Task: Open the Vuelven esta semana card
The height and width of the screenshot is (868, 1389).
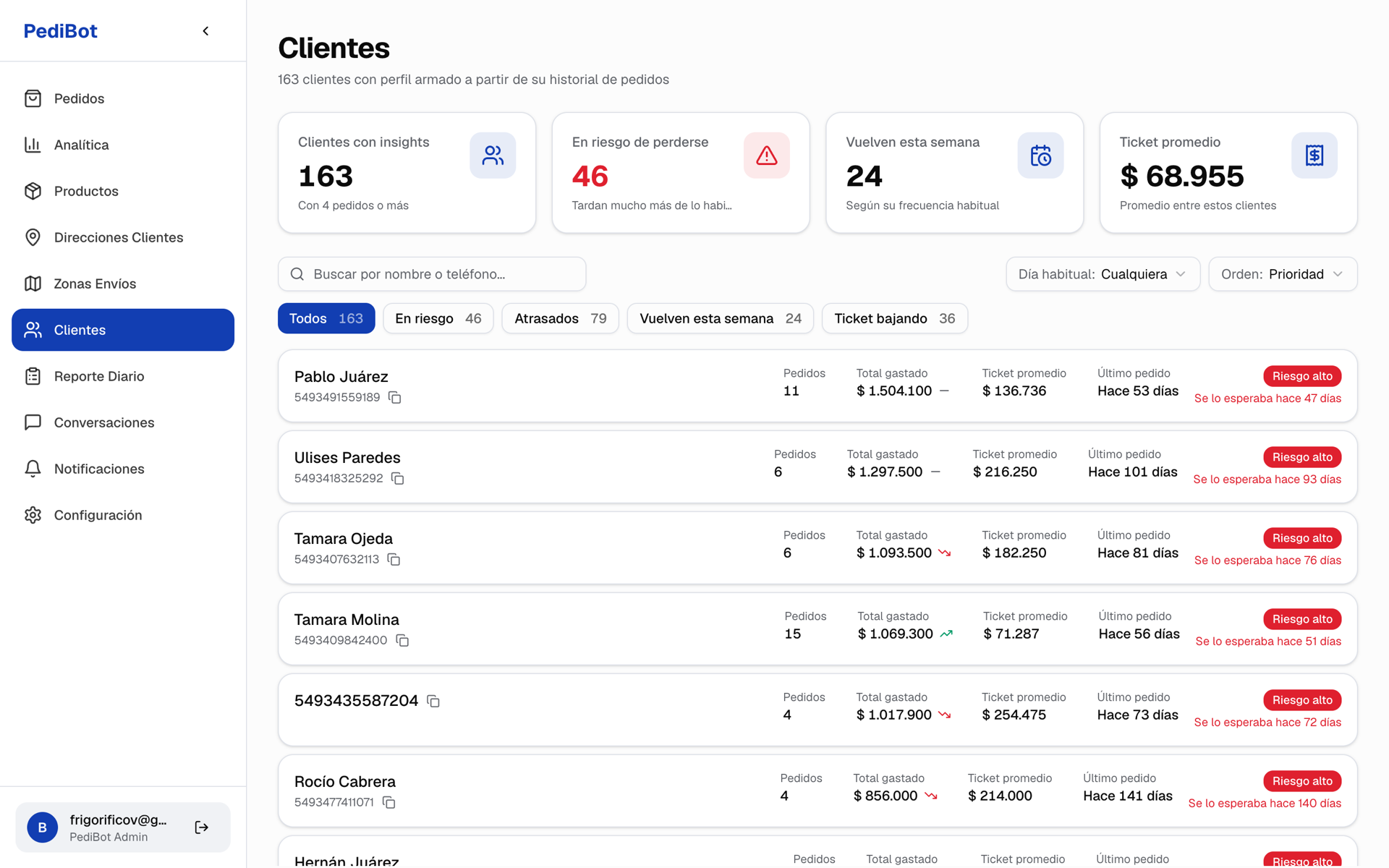Action: pyautogui.click(x=955, y=173)
